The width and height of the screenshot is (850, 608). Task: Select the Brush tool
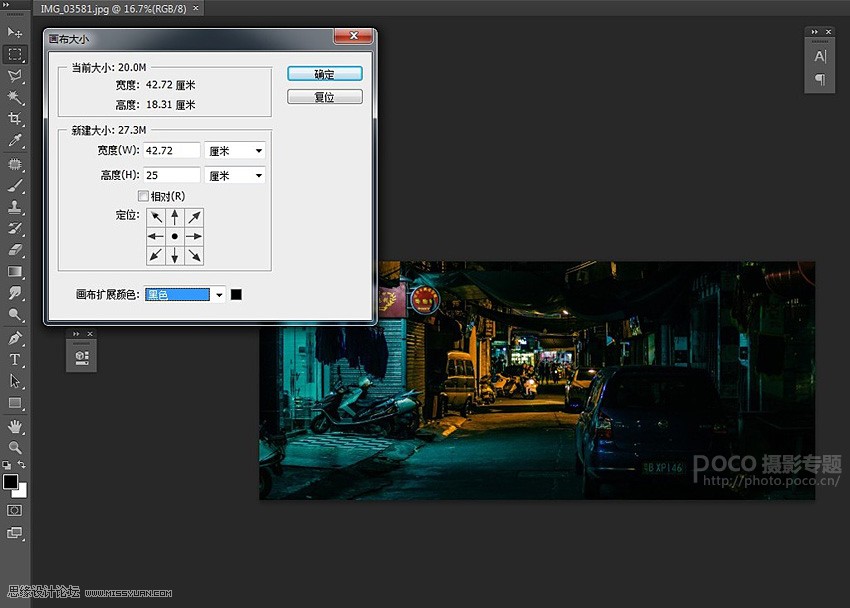[x=15, y=185]
